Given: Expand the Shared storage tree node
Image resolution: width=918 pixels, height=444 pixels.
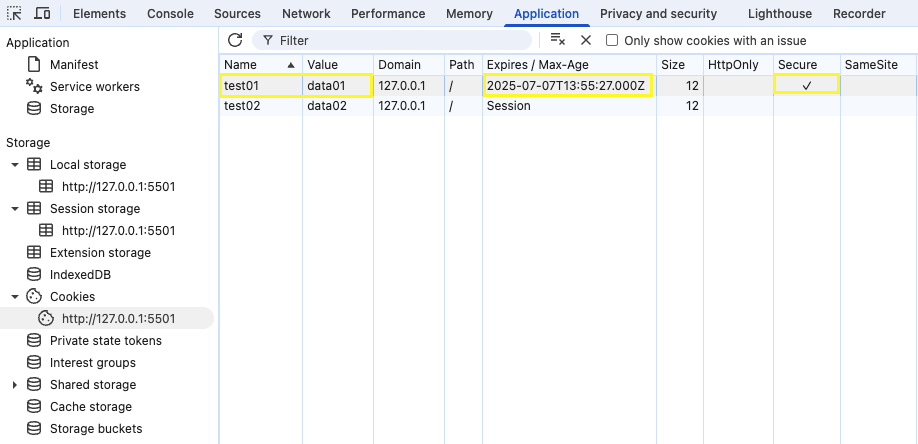Looking at the screenshot, I should coord(15,385).
